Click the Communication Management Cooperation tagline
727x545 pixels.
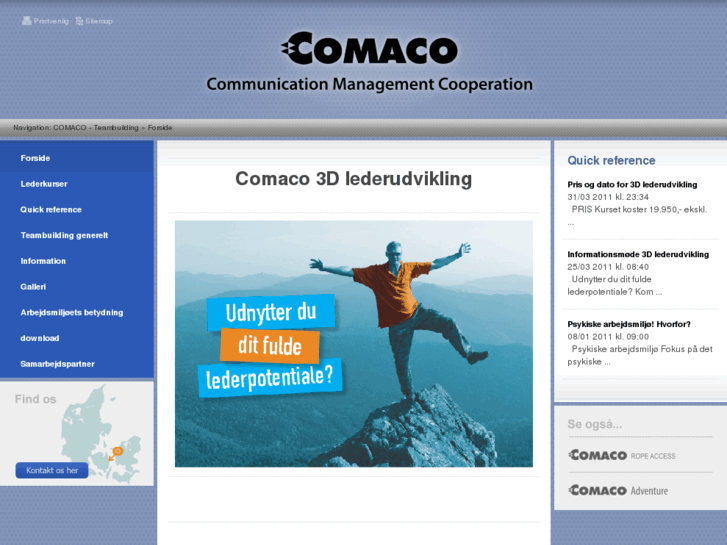point(370,84)
